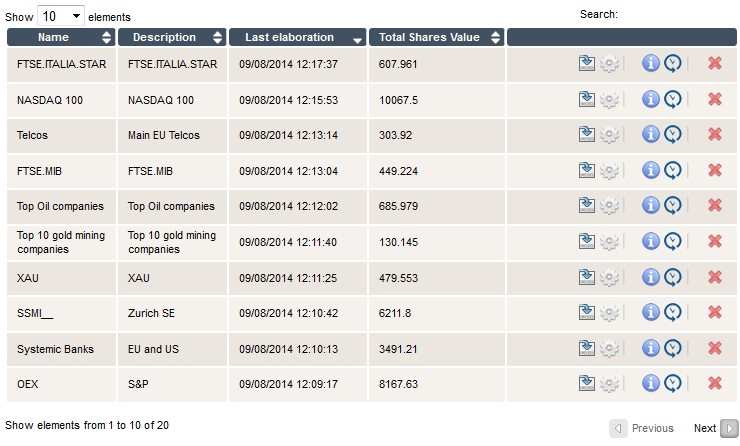
Task: Click info icon for the OEX row
Action: [x=650, y=383]
